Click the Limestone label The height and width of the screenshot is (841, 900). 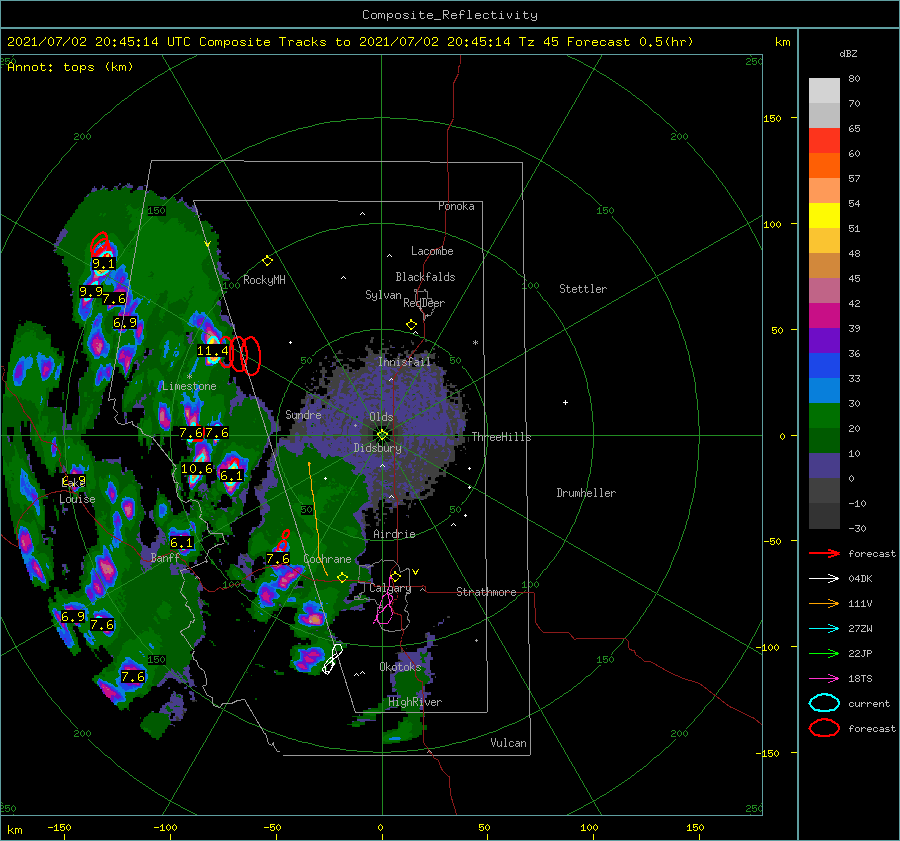(x=189, y=386)
